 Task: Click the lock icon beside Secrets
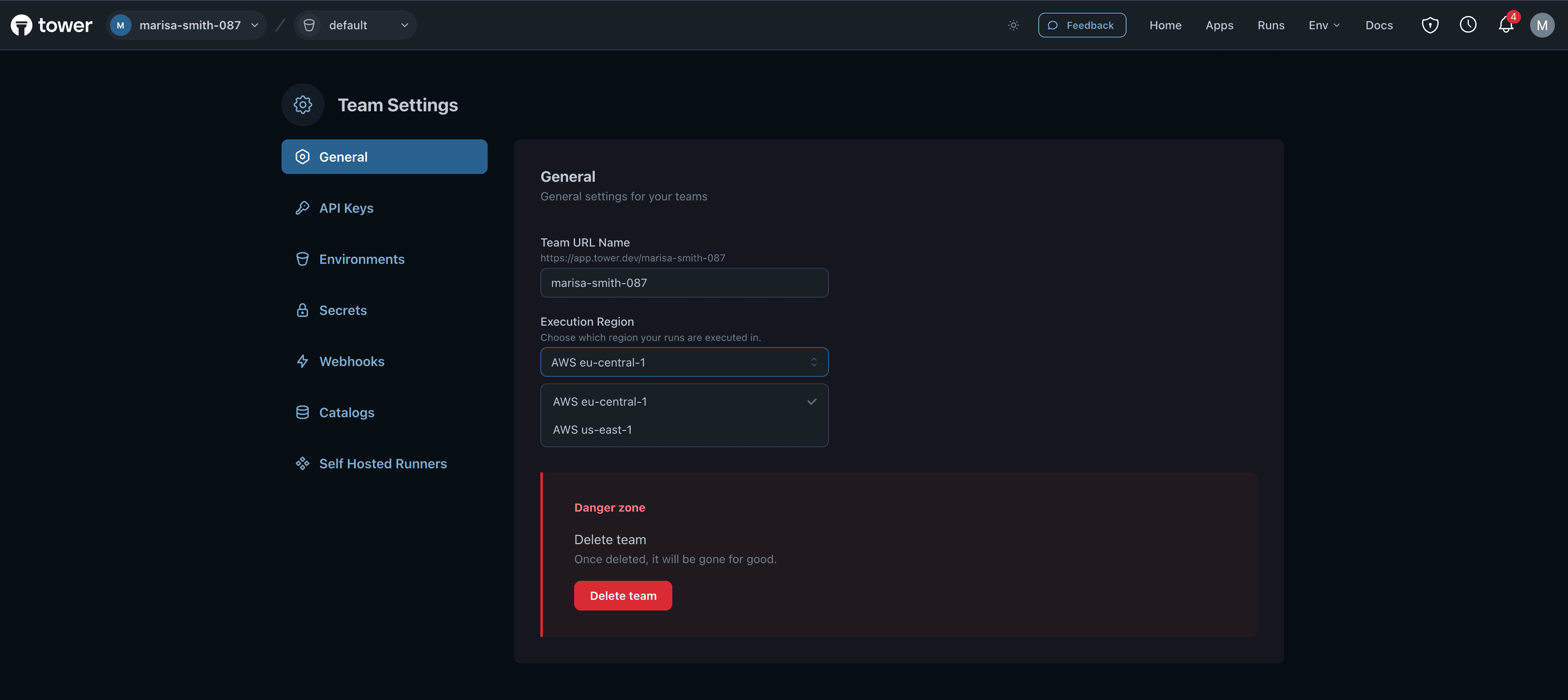302,310
